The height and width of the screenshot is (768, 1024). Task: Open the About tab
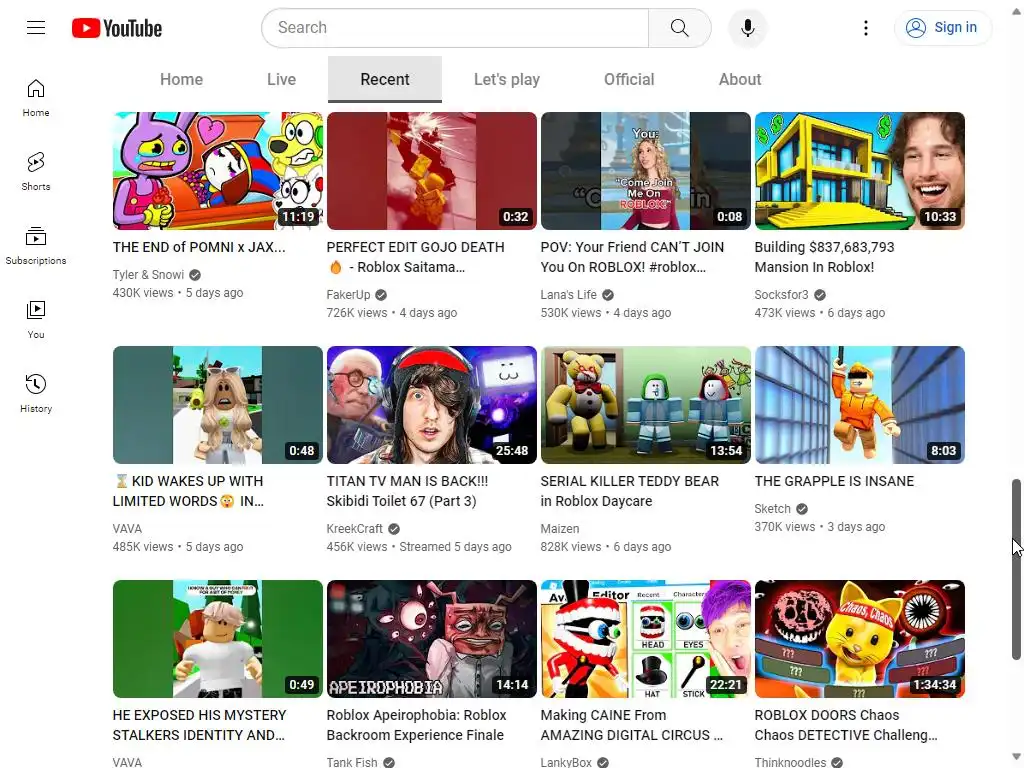point(740,79)
